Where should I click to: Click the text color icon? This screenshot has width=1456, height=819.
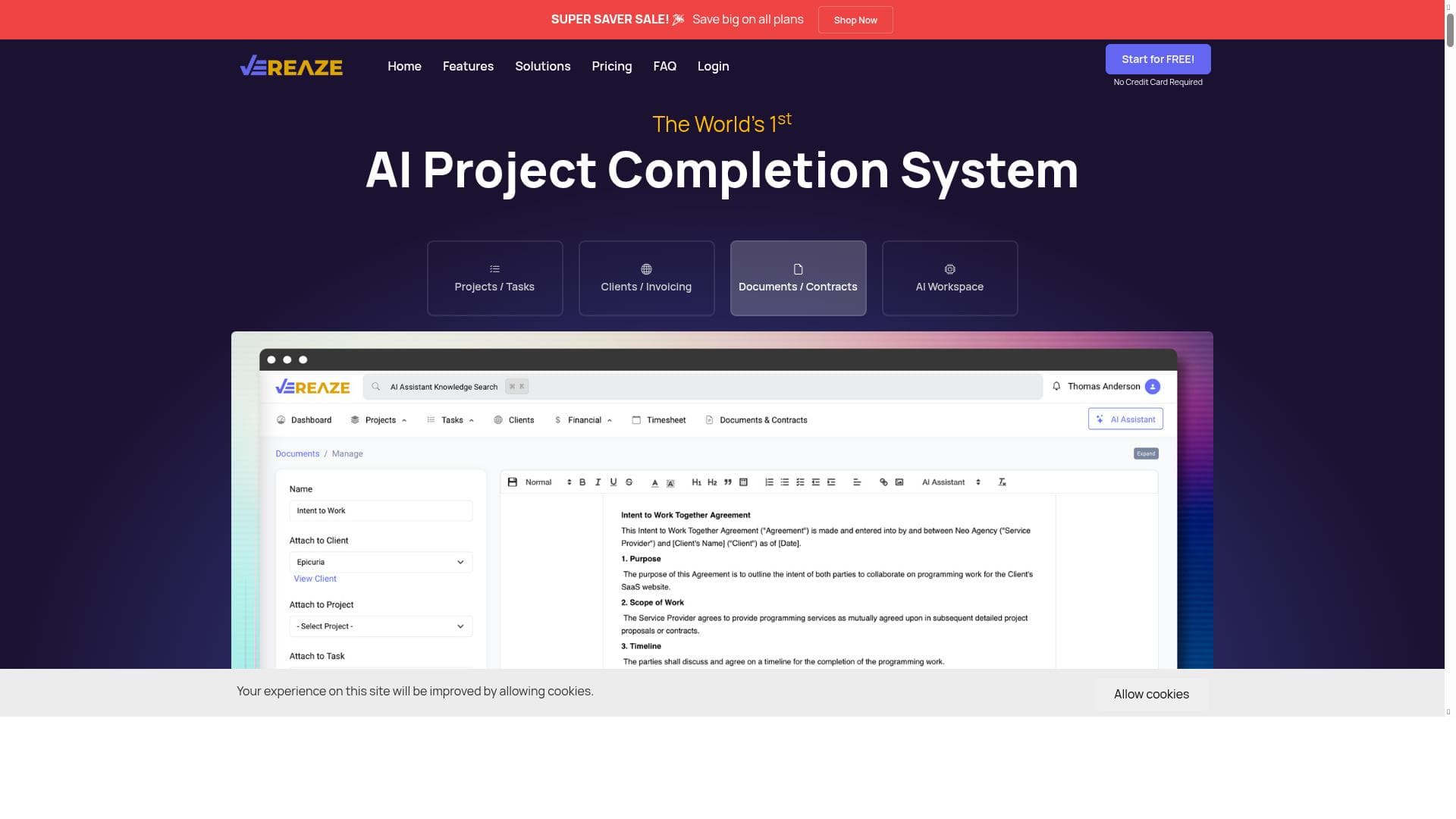point(654,482)
